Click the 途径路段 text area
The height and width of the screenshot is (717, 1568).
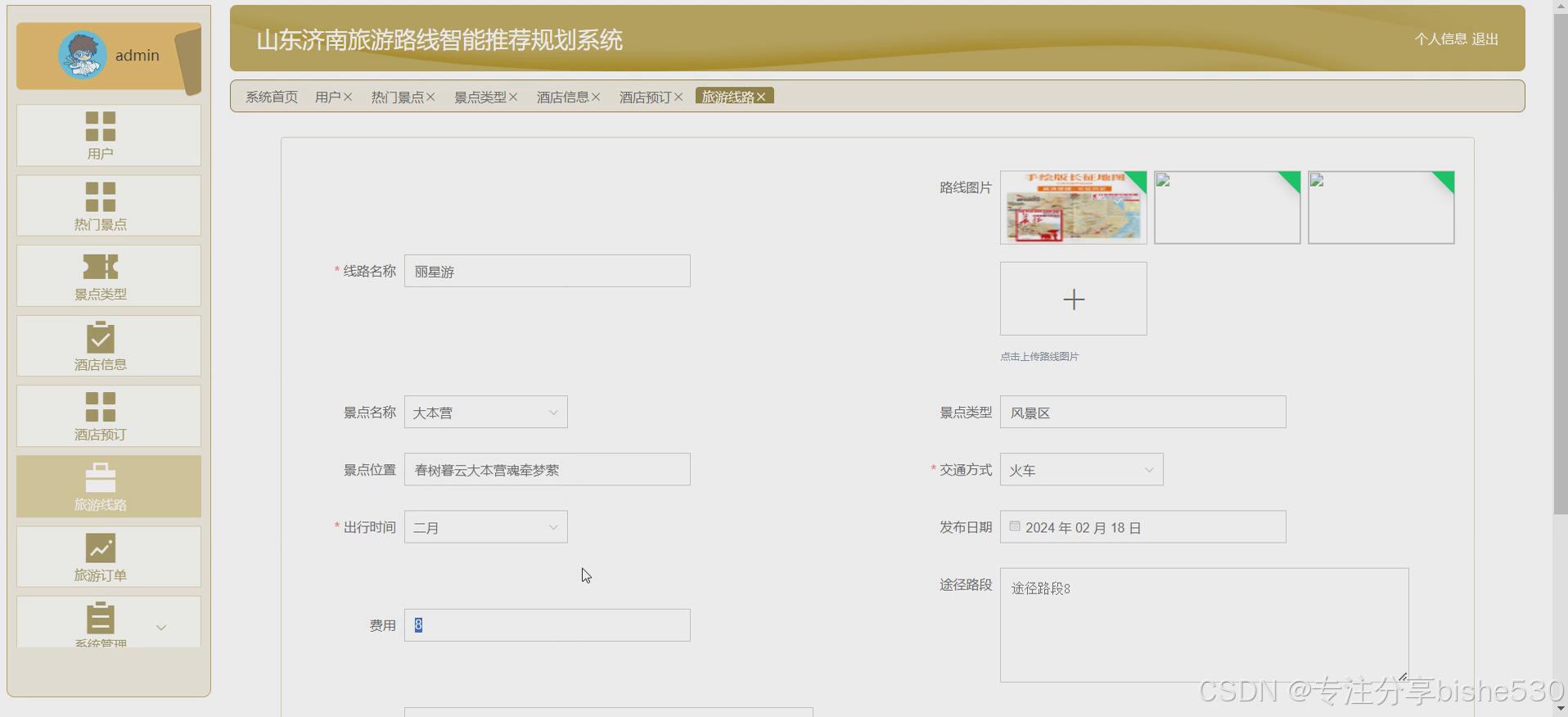pos(1205,625)
